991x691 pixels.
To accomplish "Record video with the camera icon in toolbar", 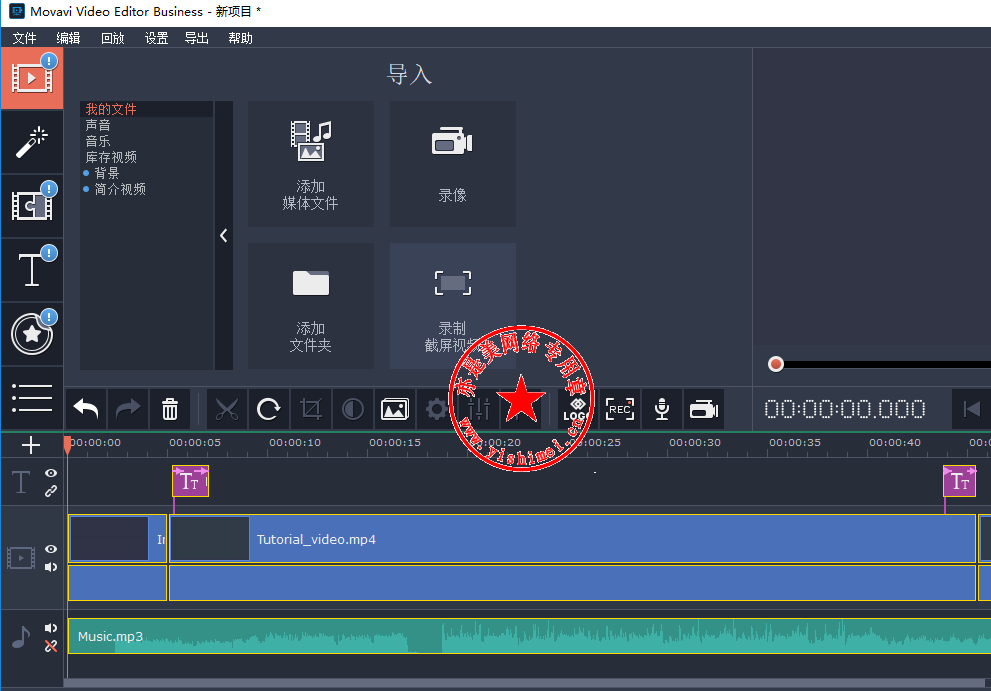I will coord(703,410).
